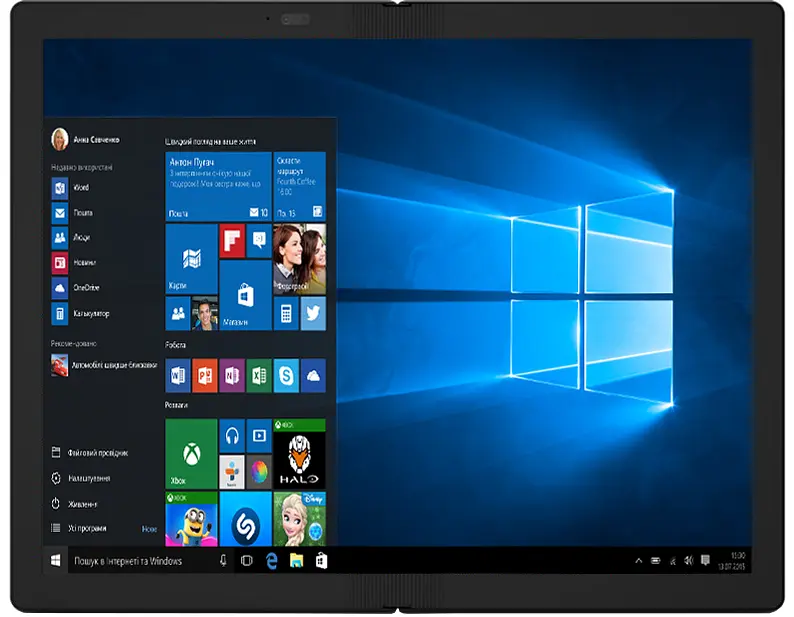794x617 pixels.
Task: Show hidden system tray icons
Action: (639, 560)
